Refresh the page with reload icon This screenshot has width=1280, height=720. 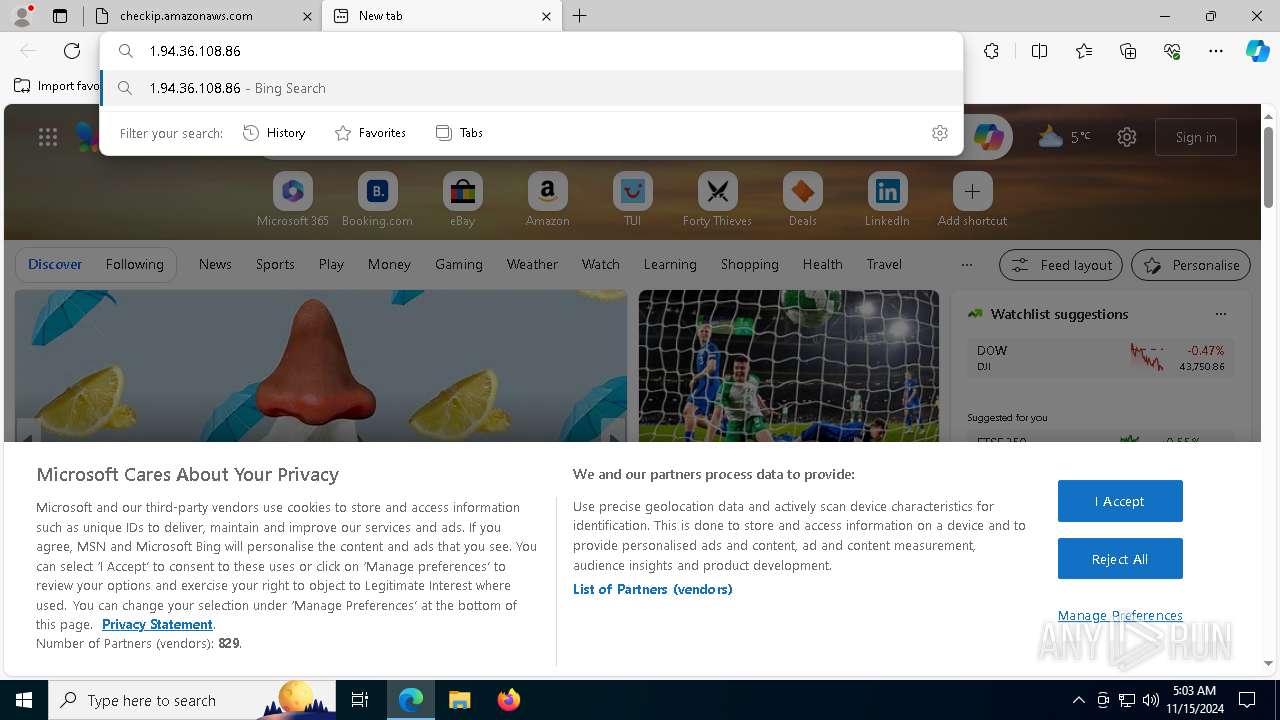[72, 51]
